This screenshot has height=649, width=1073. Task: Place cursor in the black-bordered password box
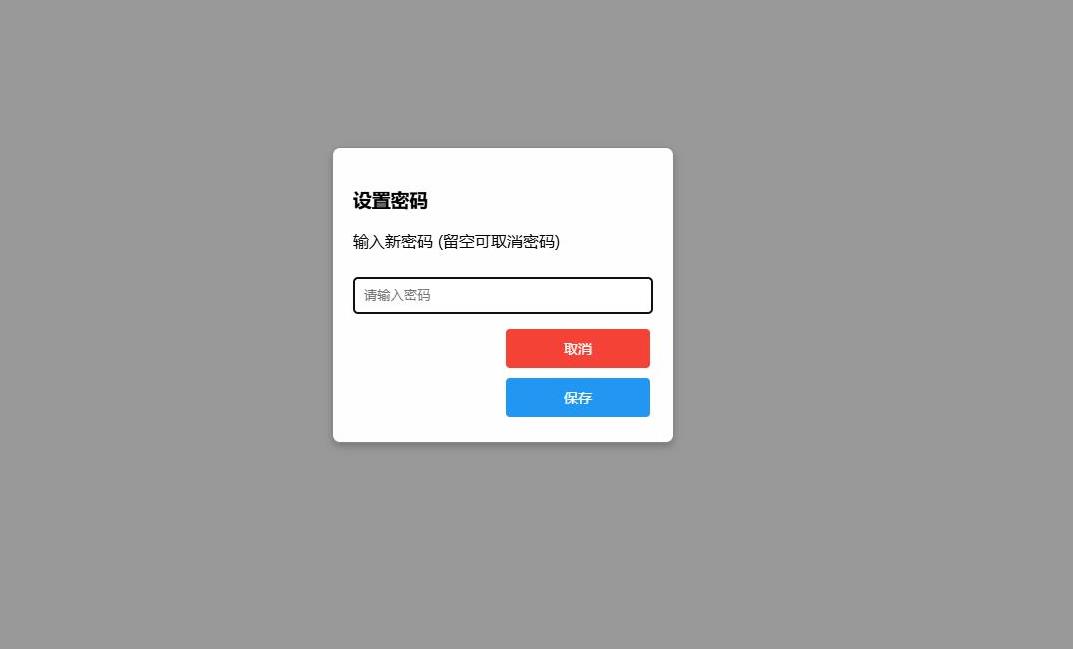point(502,295)
